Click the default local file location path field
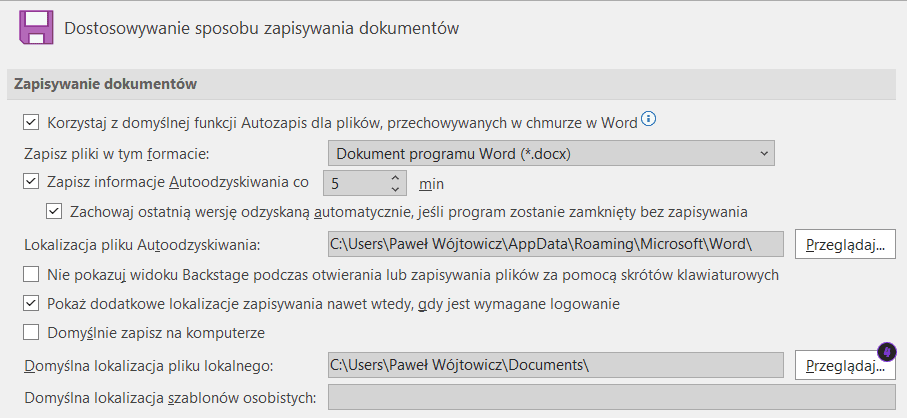The height and width of the screenshot is (418, 907). (555, 365)
